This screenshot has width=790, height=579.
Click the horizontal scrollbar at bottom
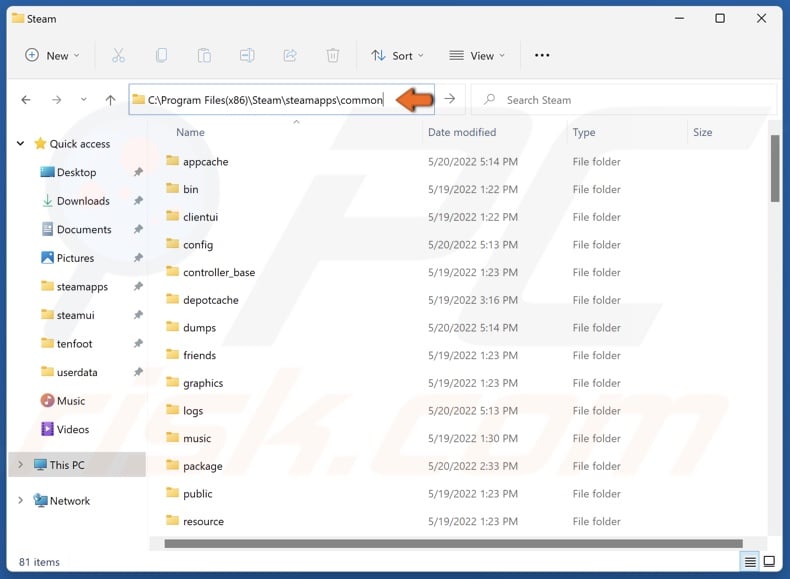[453, 543]
